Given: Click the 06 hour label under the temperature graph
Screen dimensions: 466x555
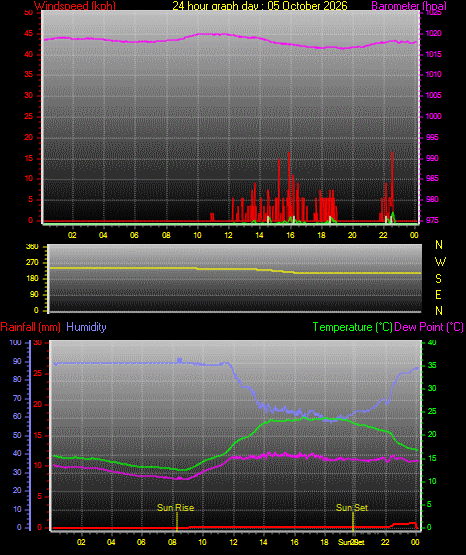Looking at the screenshot, I should tap(141, 542).
